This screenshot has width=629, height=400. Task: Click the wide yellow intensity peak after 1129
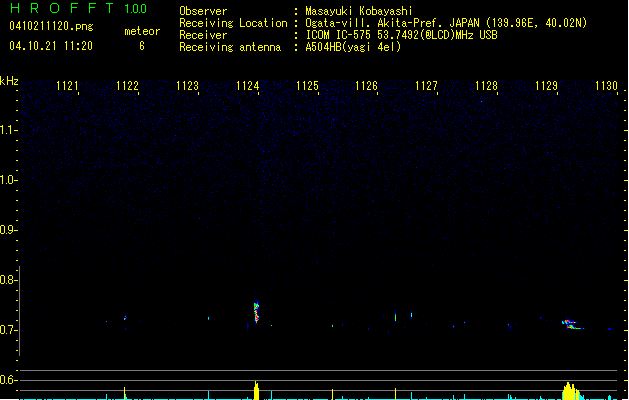coord(571,391)
